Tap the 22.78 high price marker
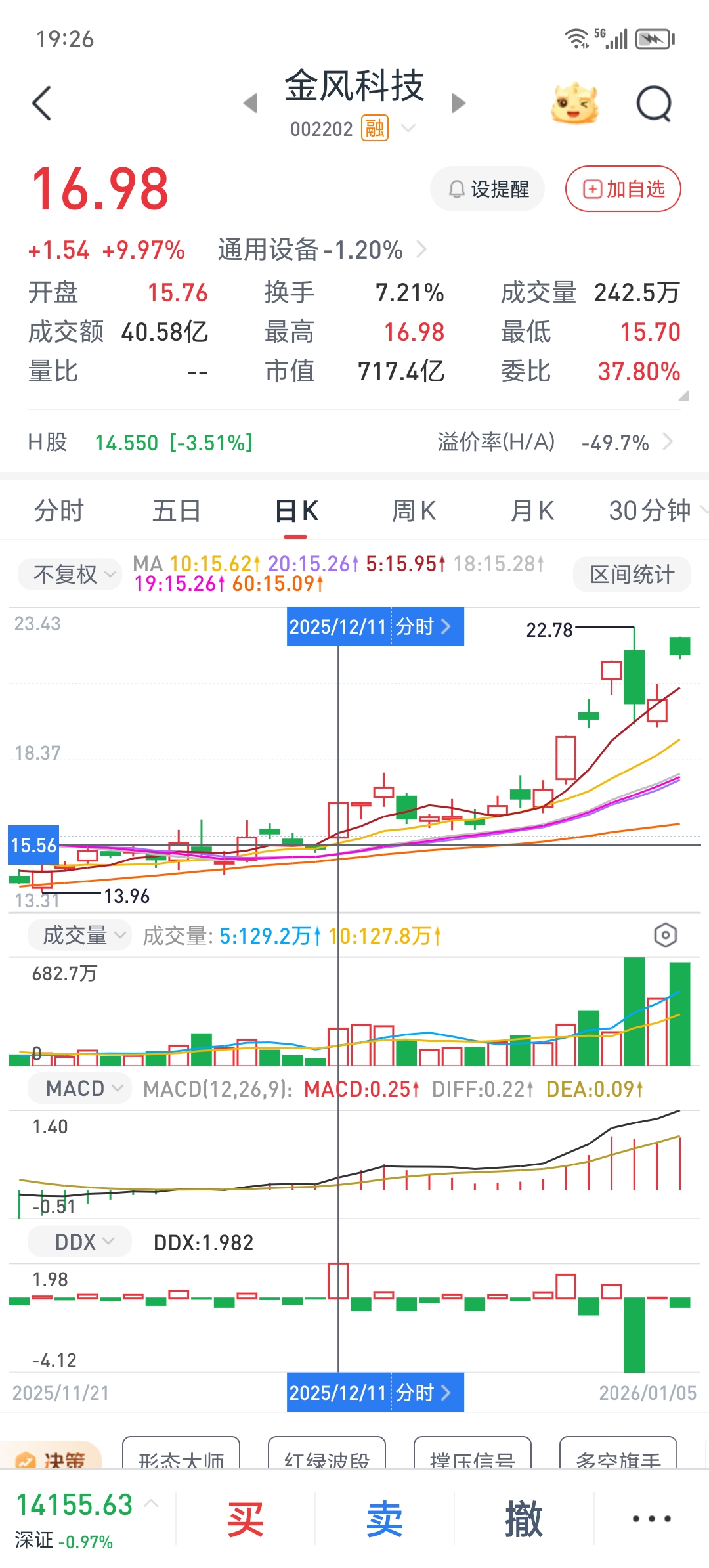709x1568 pixels. [x=549, y=630]
